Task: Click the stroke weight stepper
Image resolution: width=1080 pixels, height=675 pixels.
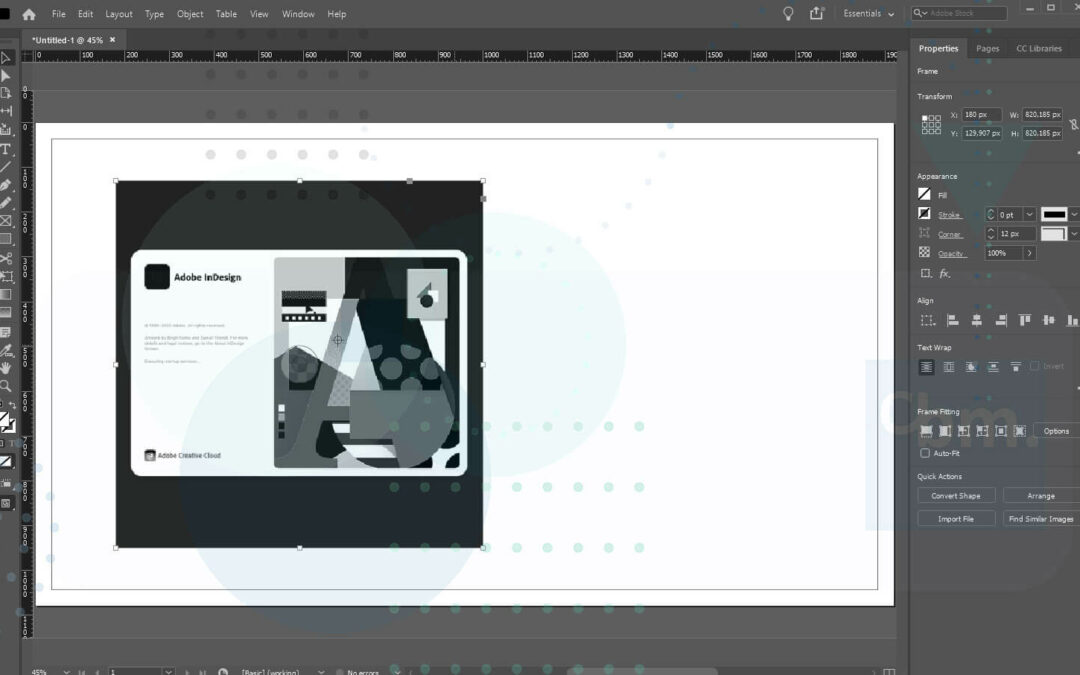Action: click(990, 215)
